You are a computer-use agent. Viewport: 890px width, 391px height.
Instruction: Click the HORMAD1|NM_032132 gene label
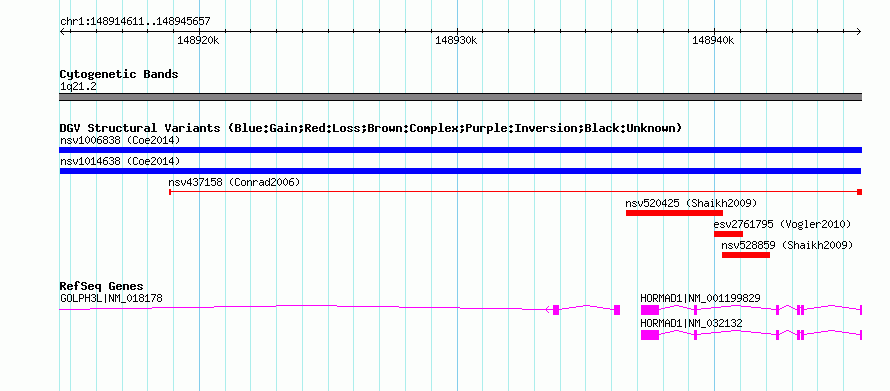(691, 323)
